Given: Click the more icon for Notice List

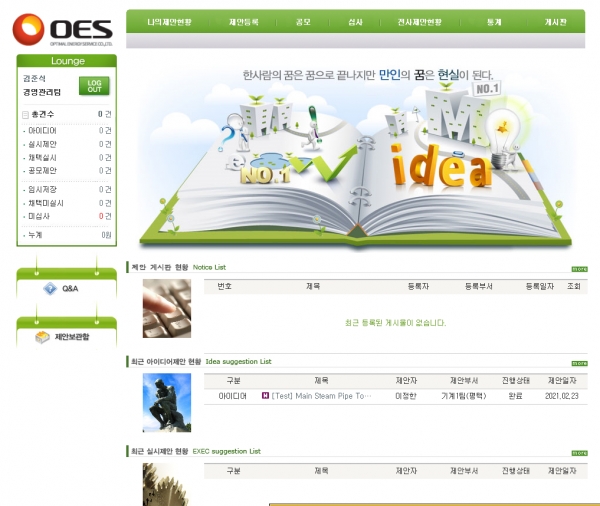Looking at the screenshot, I should pos(578,268).
